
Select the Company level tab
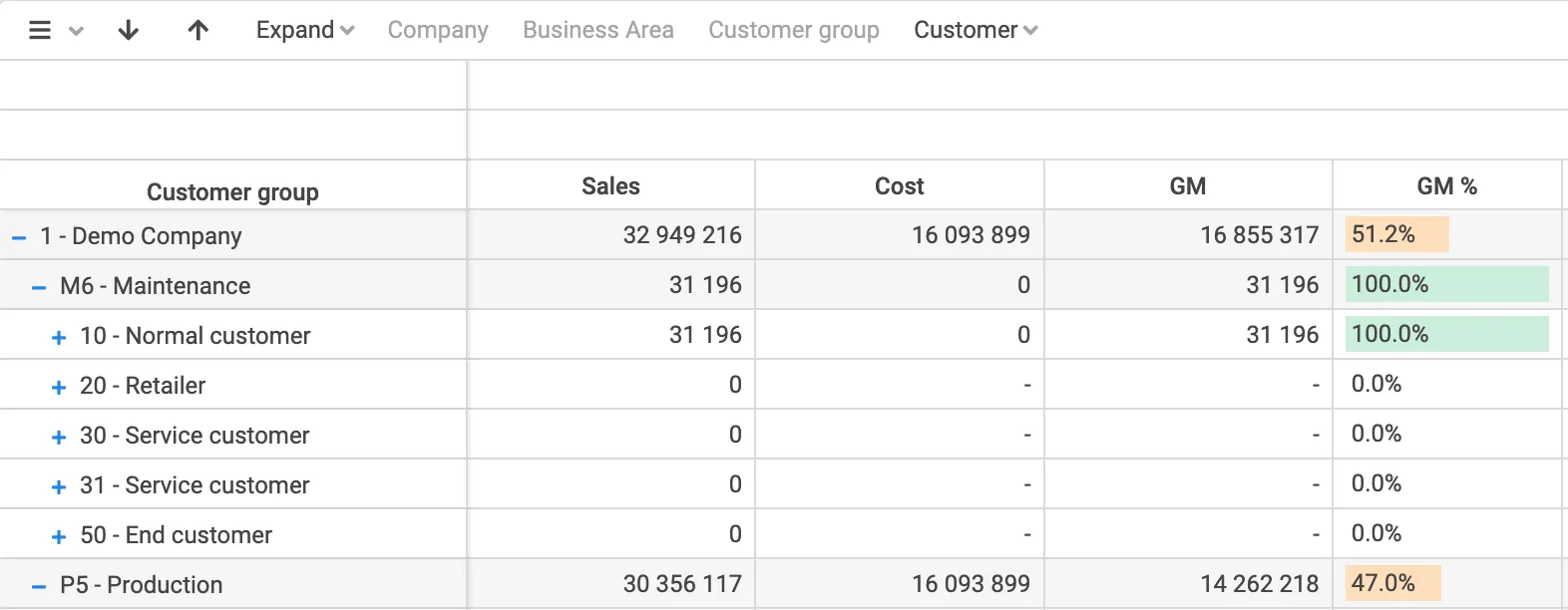tap(438, 30)
